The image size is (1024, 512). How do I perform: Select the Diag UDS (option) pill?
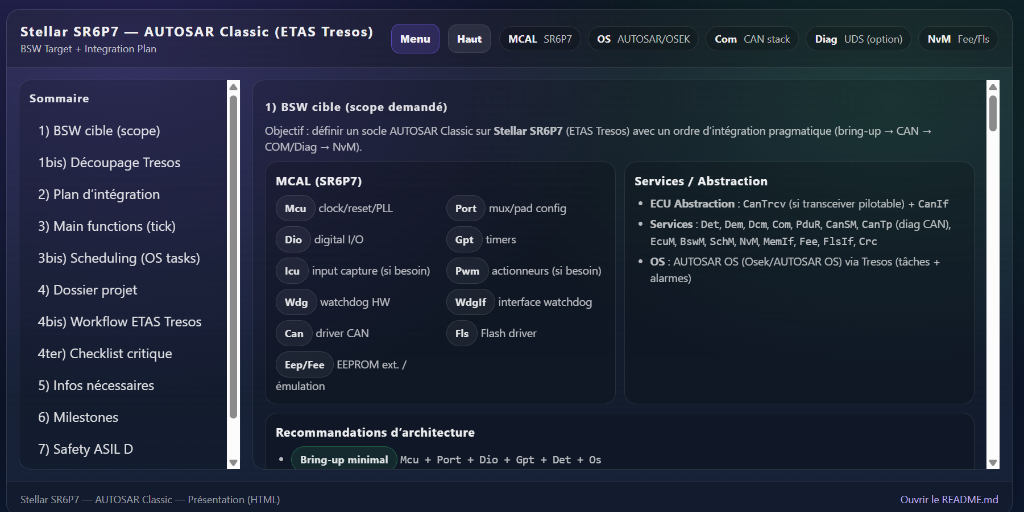(858, 39)
